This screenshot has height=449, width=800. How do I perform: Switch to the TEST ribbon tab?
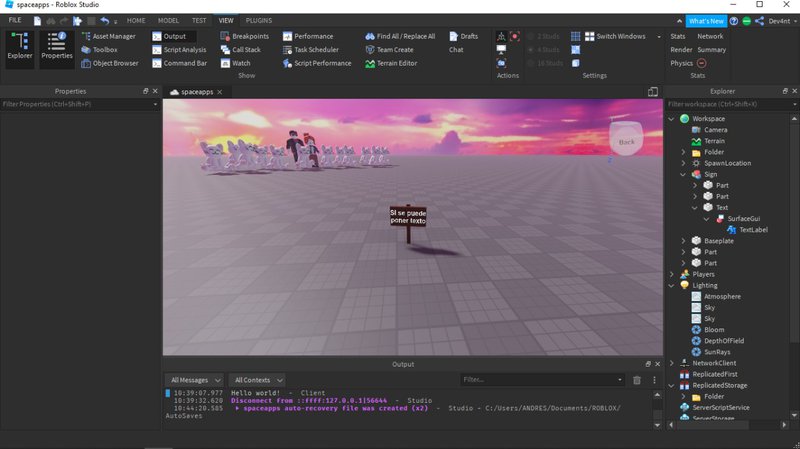pyautogui.click(x=199, y=20)
